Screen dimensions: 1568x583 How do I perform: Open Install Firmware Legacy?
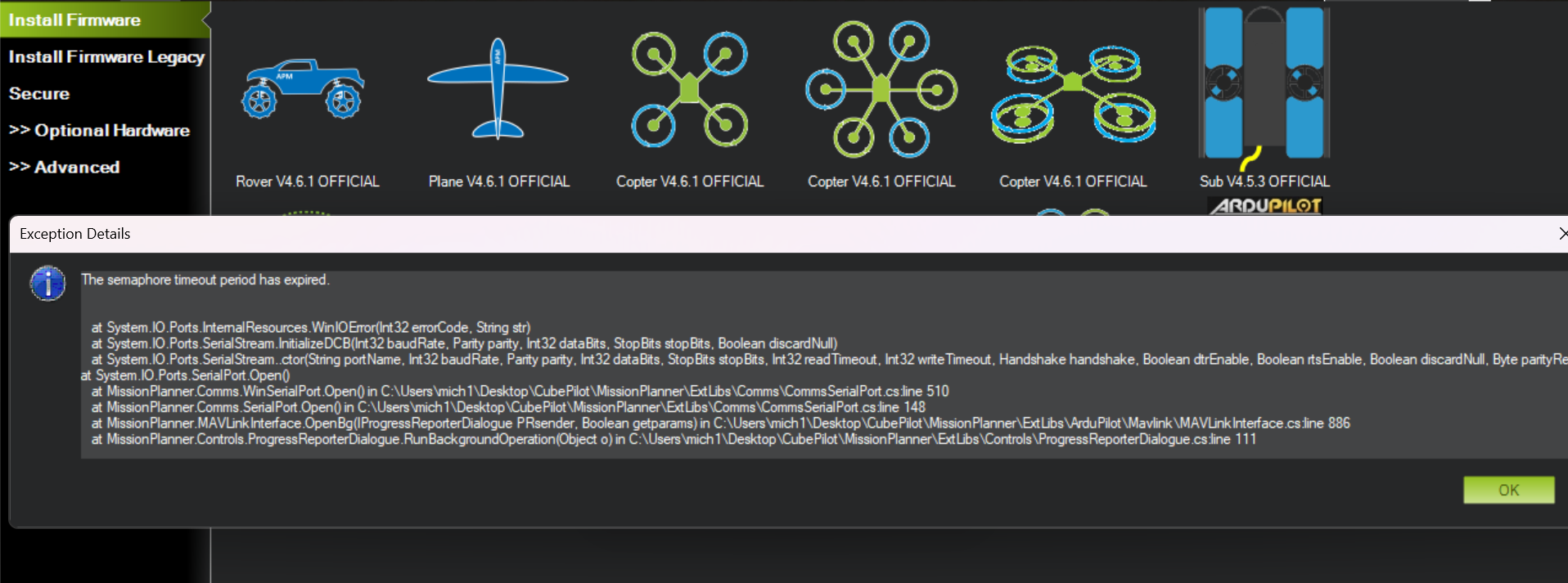click(106, 56)
